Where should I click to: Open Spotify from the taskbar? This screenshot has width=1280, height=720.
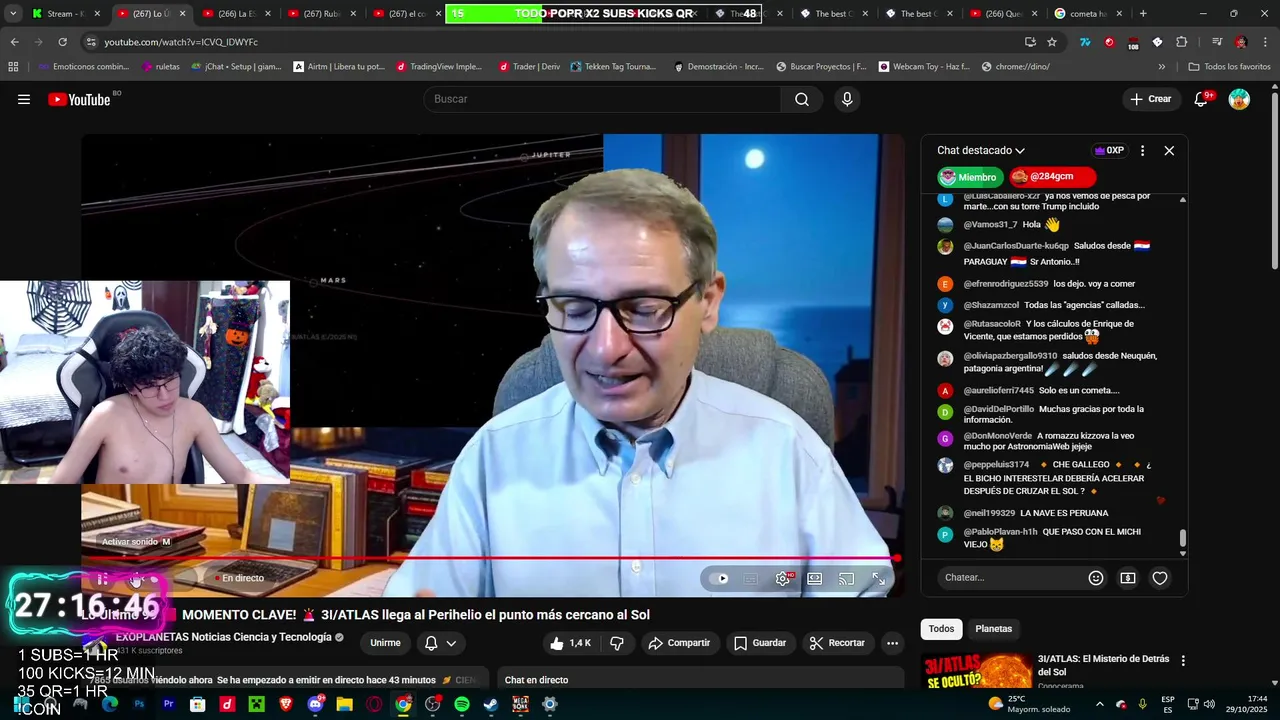(462, 704)
